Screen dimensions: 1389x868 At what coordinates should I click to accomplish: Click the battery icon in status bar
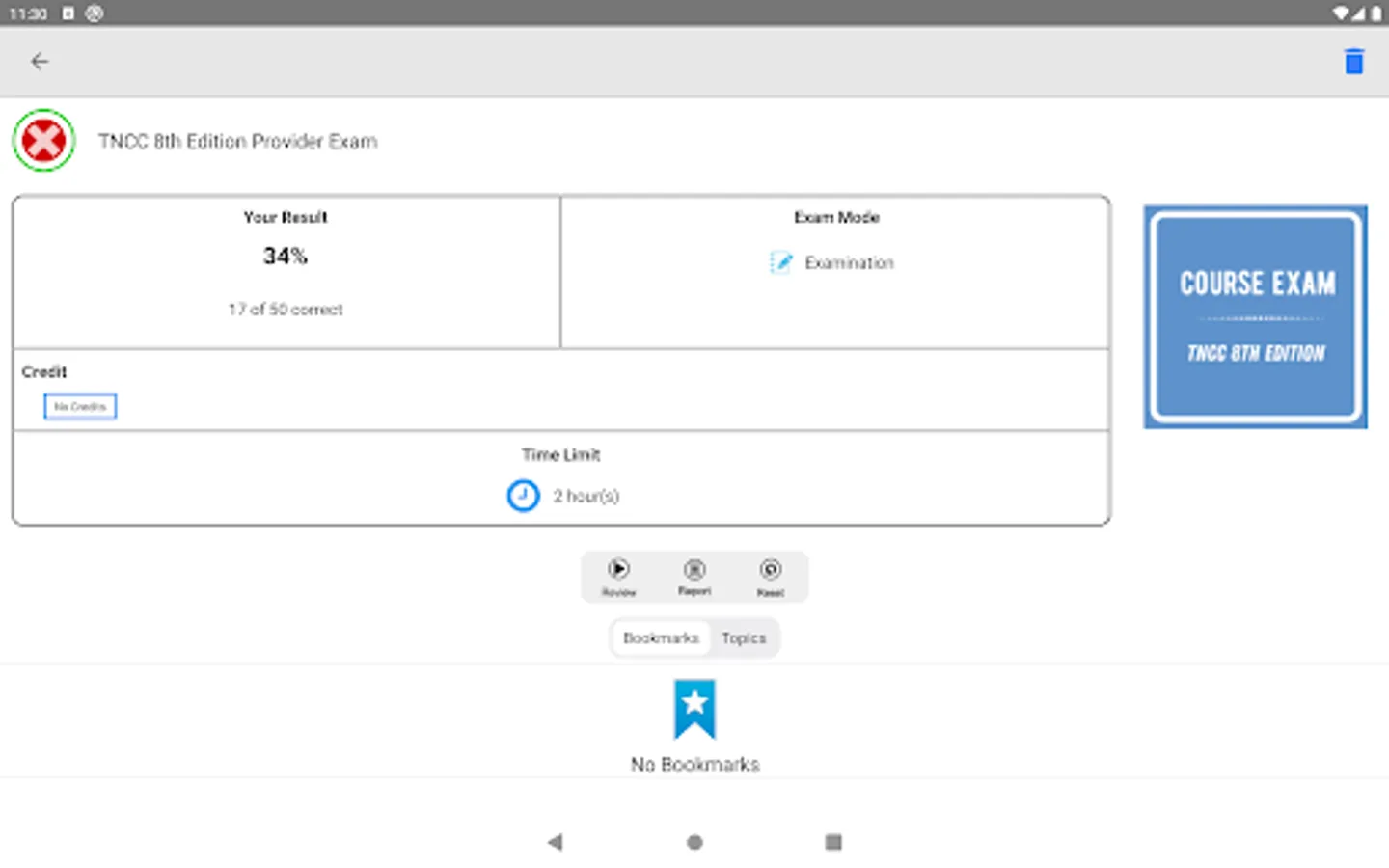1375,14
